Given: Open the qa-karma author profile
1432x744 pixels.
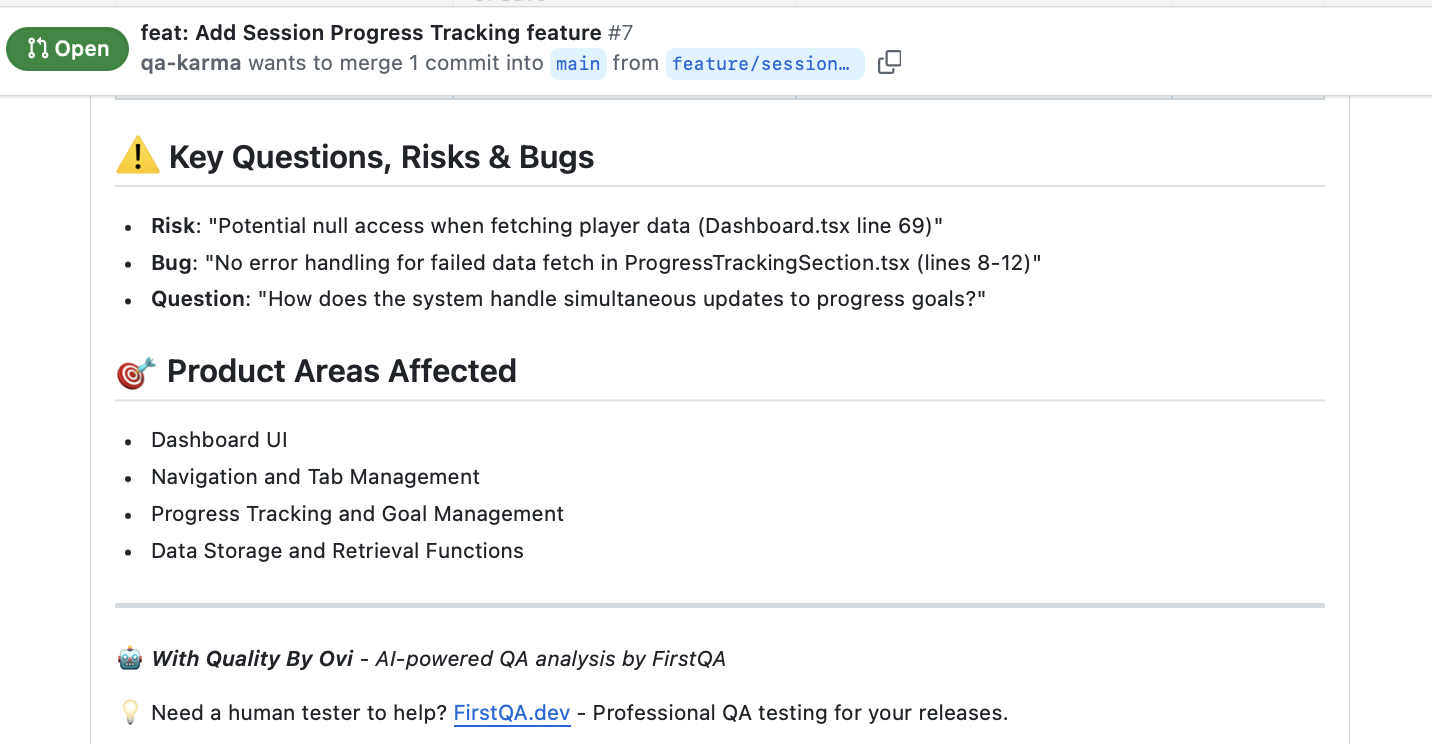Looking at the screenshot, I should (x=191, y=63).
